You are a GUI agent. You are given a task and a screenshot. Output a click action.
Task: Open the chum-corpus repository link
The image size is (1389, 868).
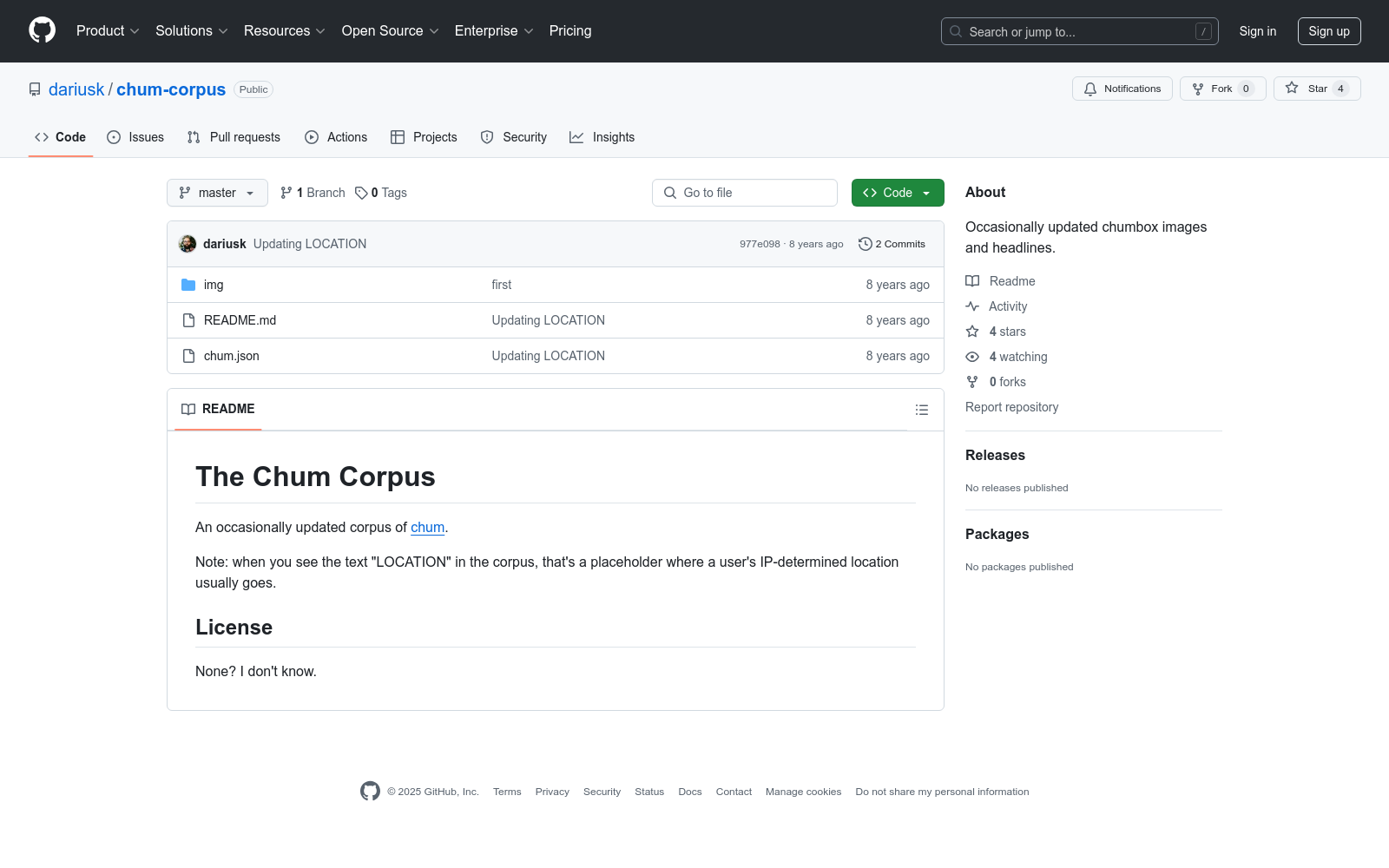(171, 89)
